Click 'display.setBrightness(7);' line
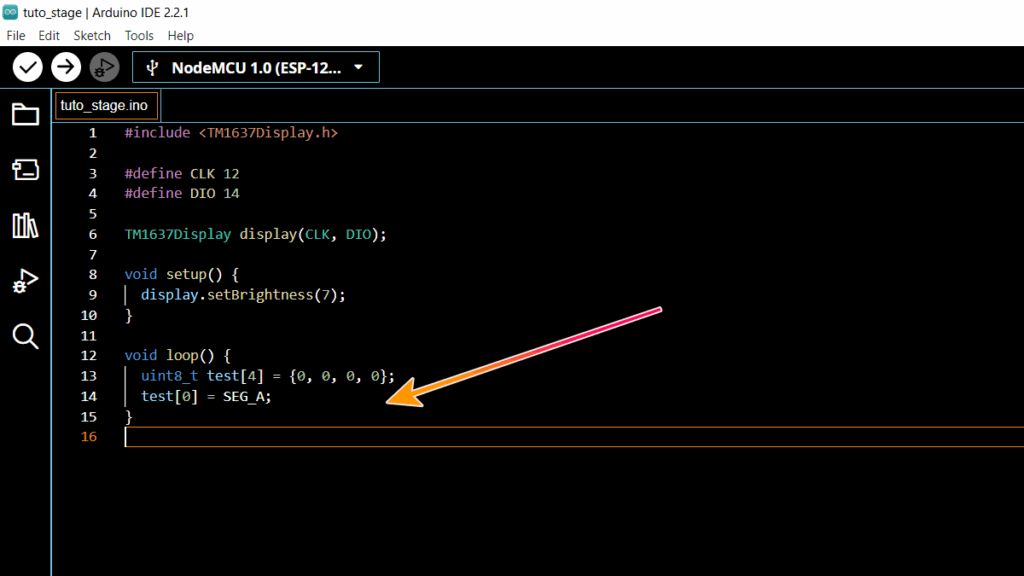 (243, 295)
